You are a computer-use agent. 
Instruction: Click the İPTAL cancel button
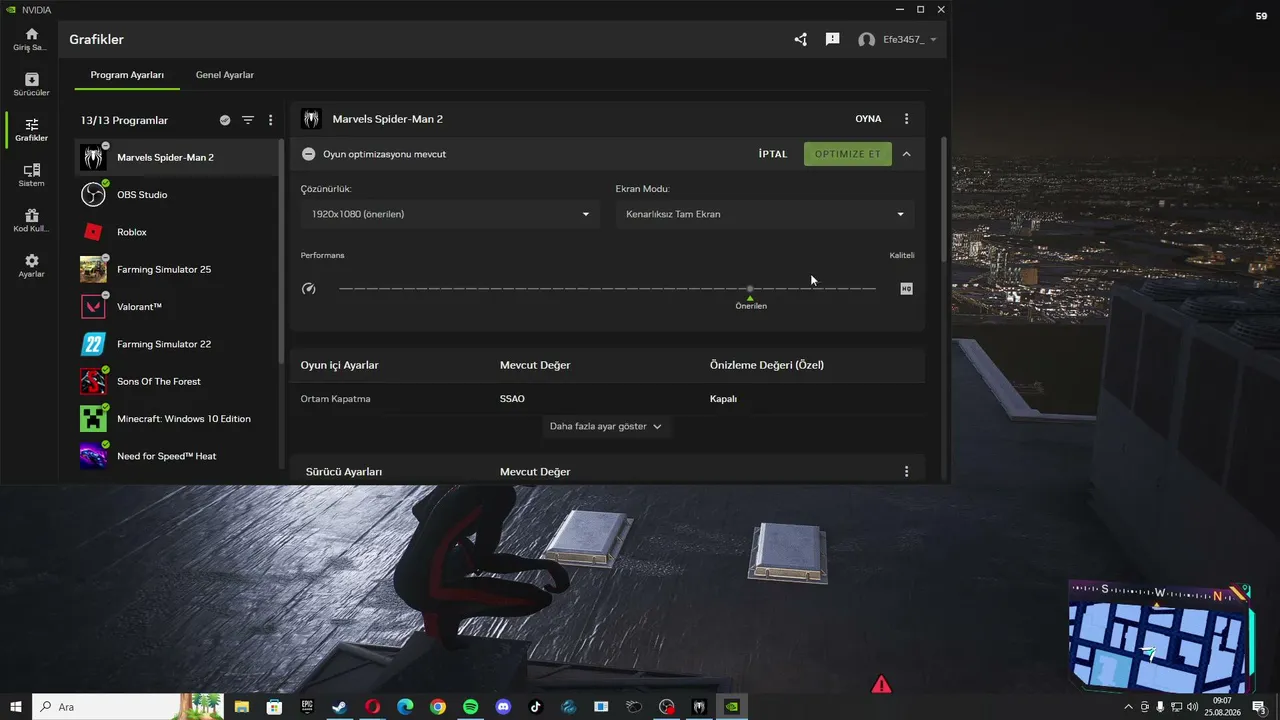773,154
